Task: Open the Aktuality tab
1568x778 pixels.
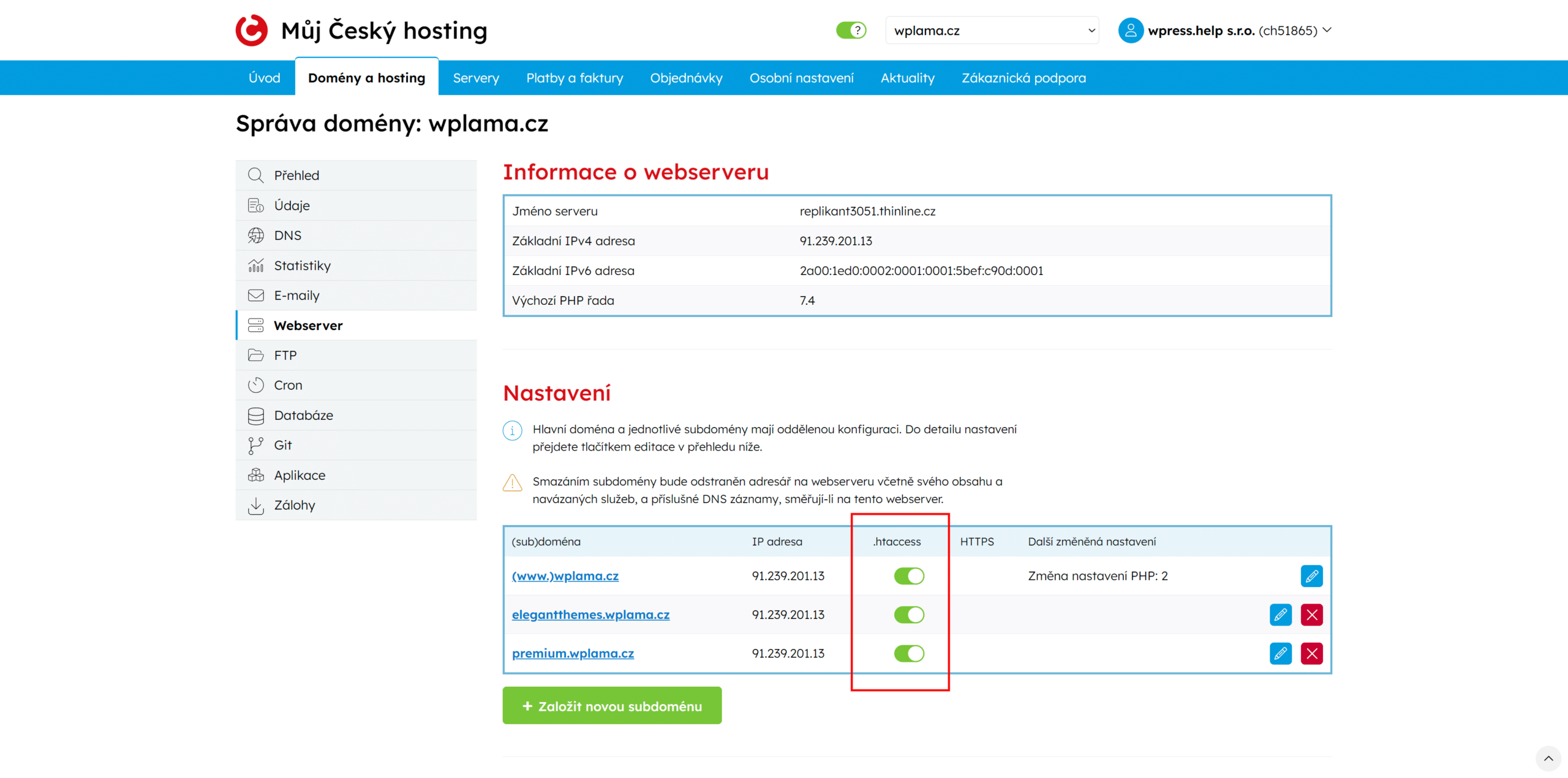Action: [x=907, y=78]
